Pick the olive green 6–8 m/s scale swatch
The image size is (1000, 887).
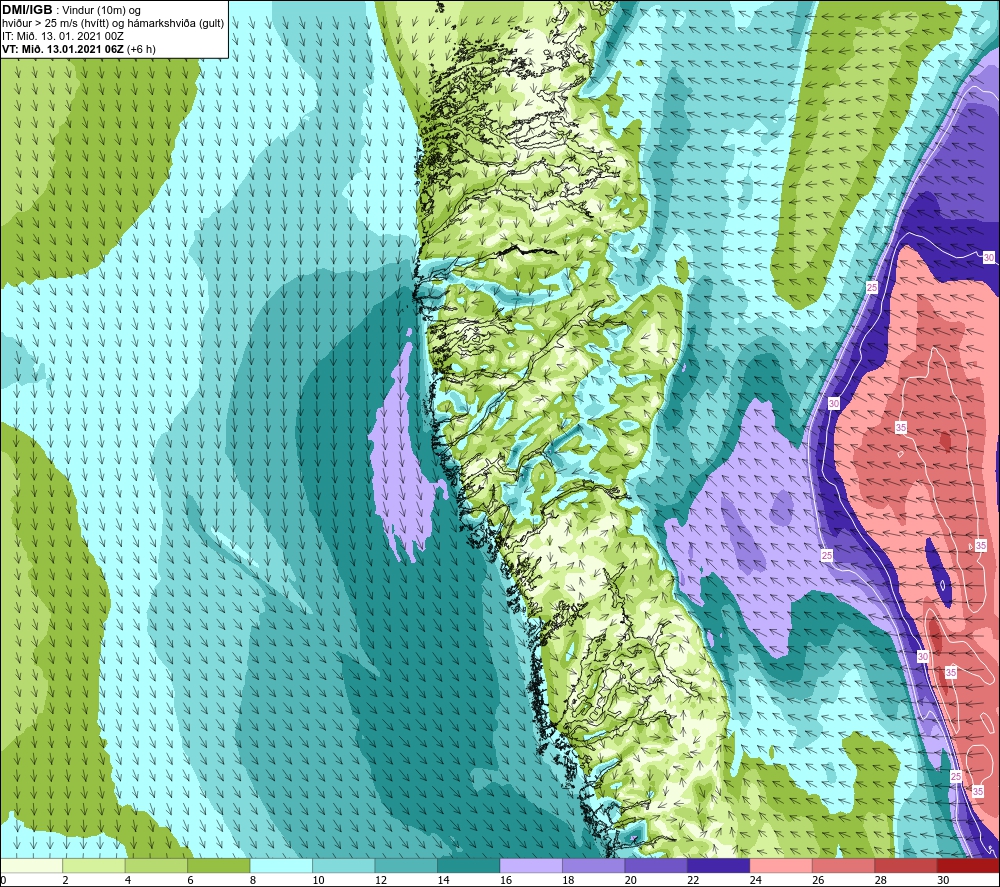(219, 865)
